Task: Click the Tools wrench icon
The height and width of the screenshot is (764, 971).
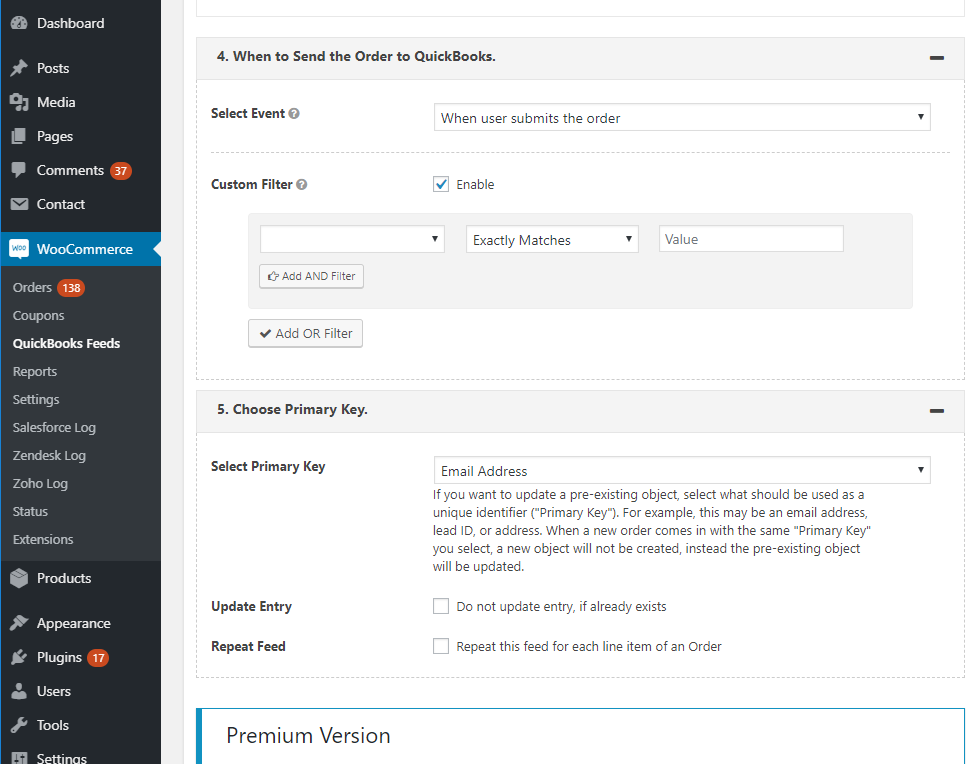Action: [19, 725]
